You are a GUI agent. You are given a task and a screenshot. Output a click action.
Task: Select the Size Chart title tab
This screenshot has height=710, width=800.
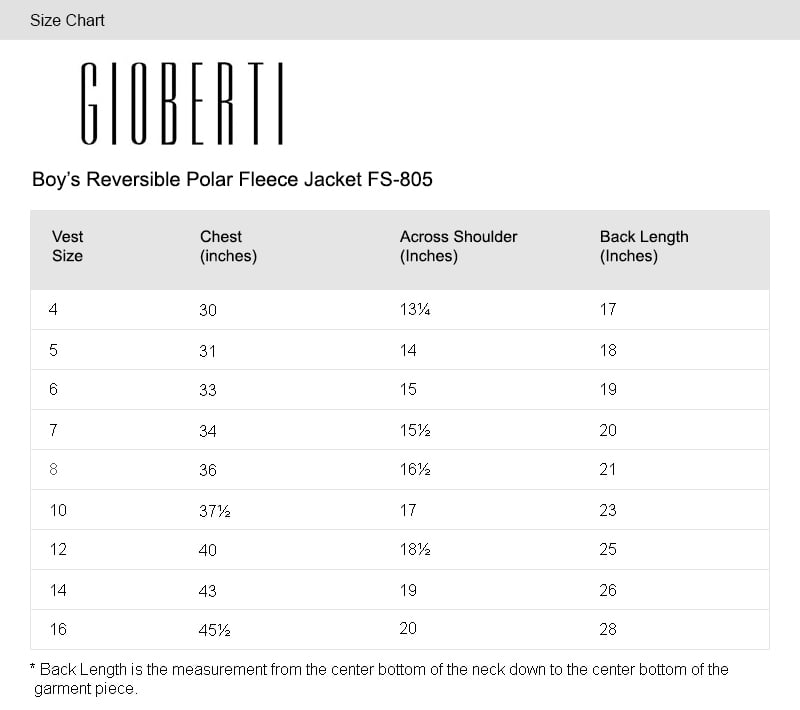[67, 20]
